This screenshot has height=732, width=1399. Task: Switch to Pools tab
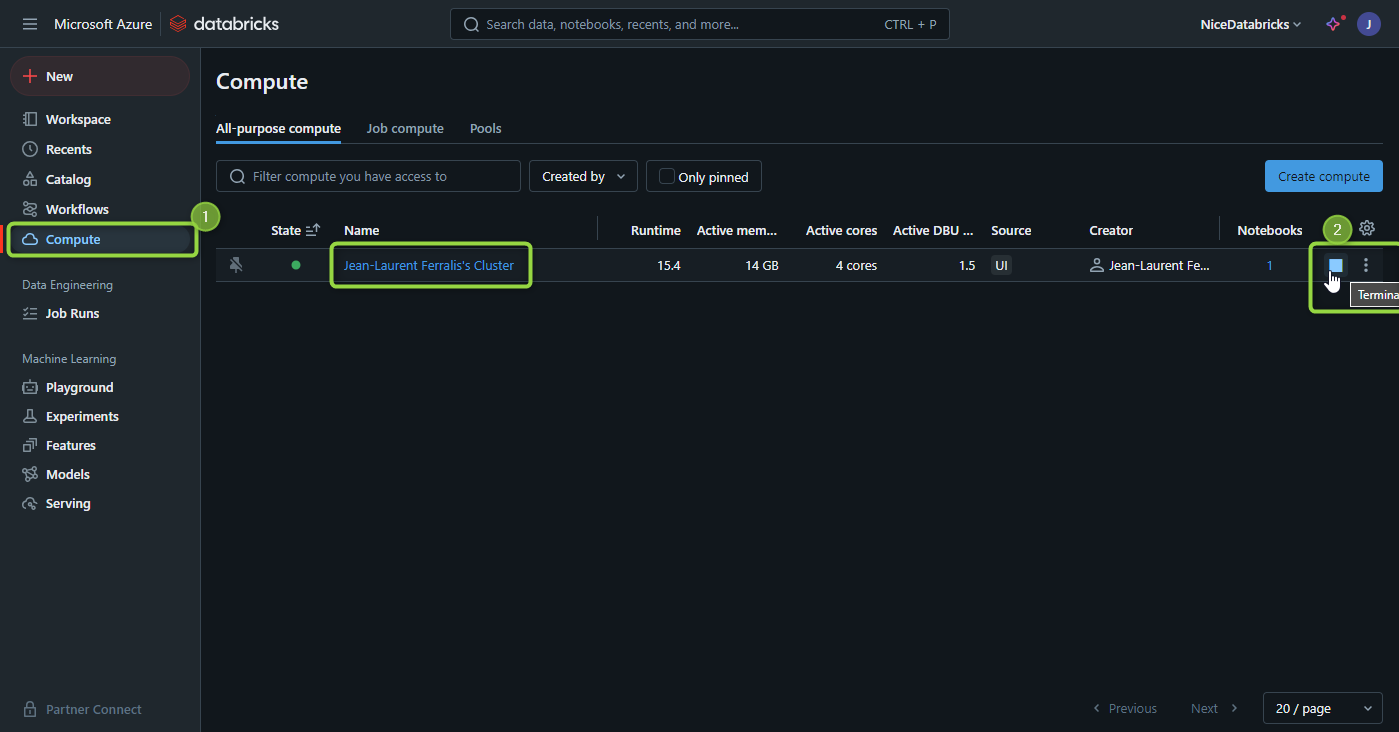[x=486, y=129]
